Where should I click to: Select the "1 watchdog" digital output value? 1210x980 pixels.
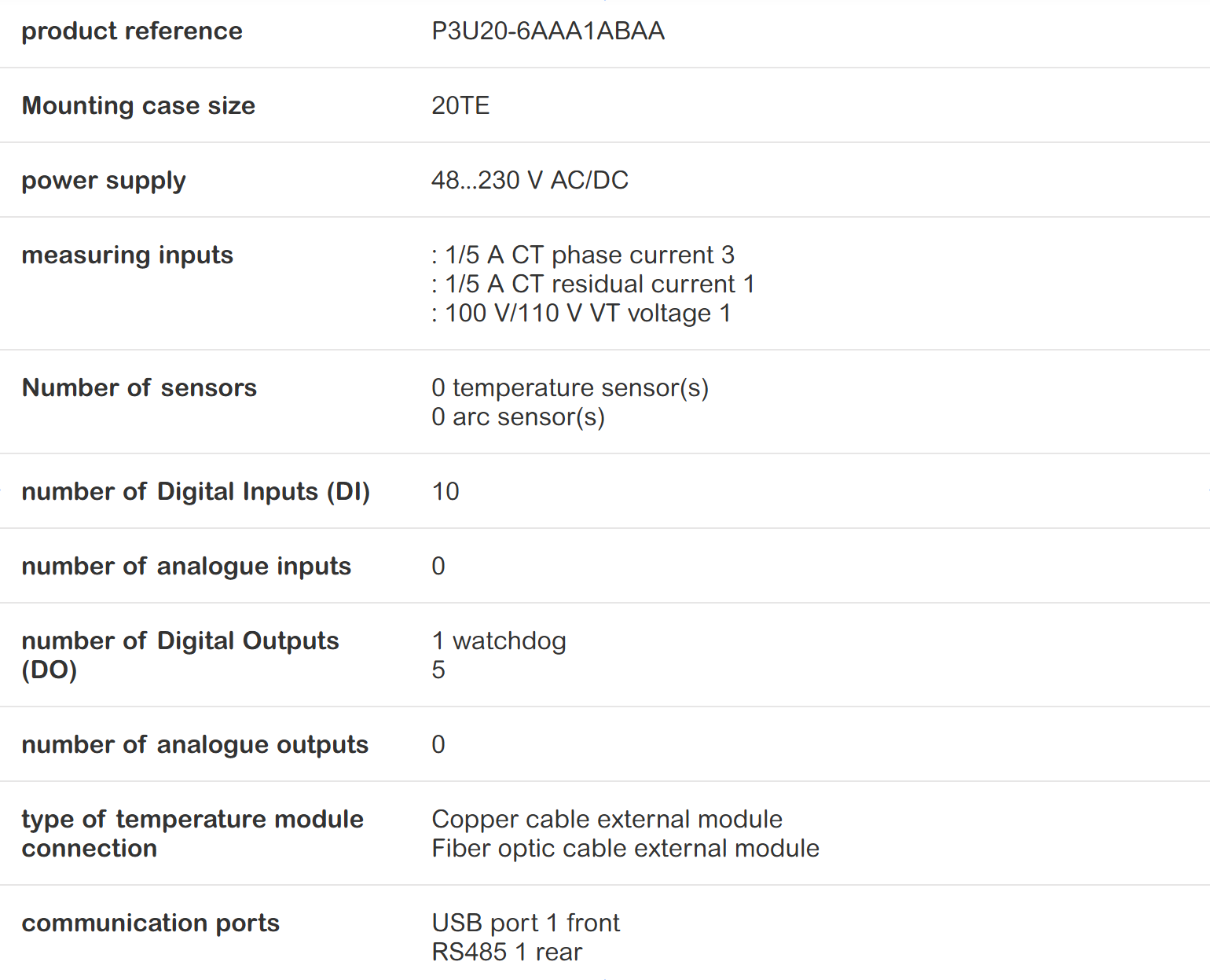click(499, 640)
